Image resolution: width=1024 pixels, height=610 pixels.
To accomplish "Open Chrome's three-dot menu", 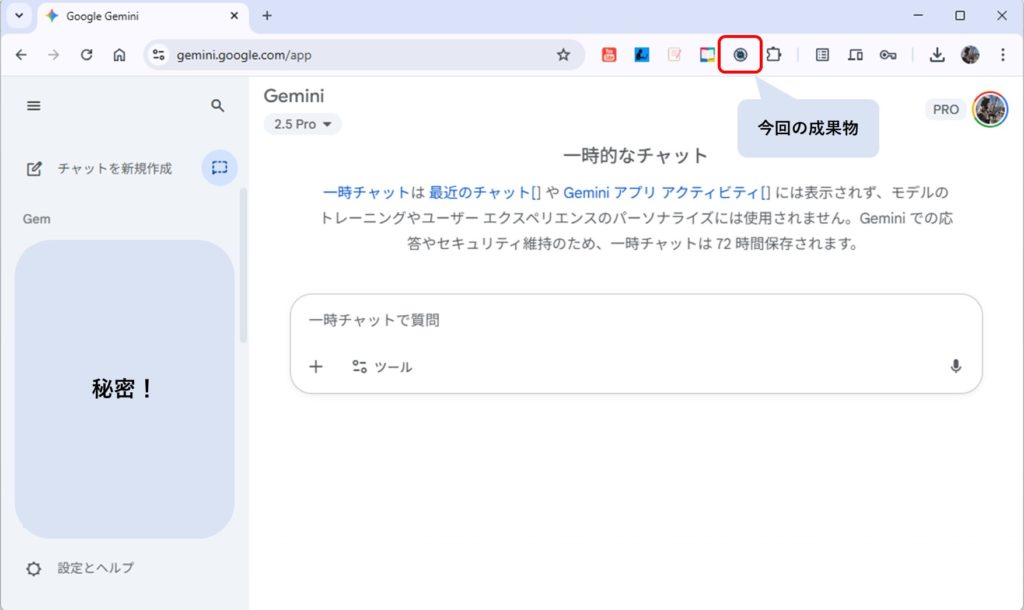I will pyautogui.click(x=1003, y=55).
